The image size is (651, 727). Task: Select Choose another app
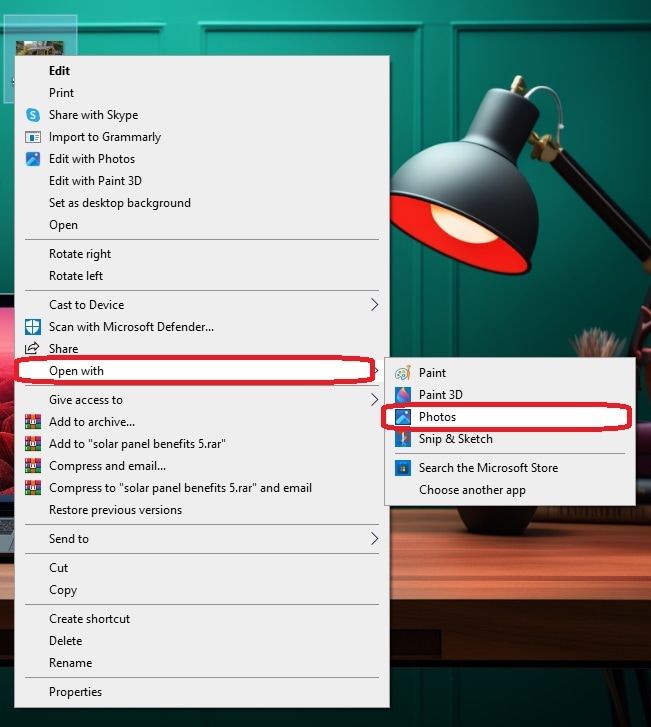[x=510, y=490]
